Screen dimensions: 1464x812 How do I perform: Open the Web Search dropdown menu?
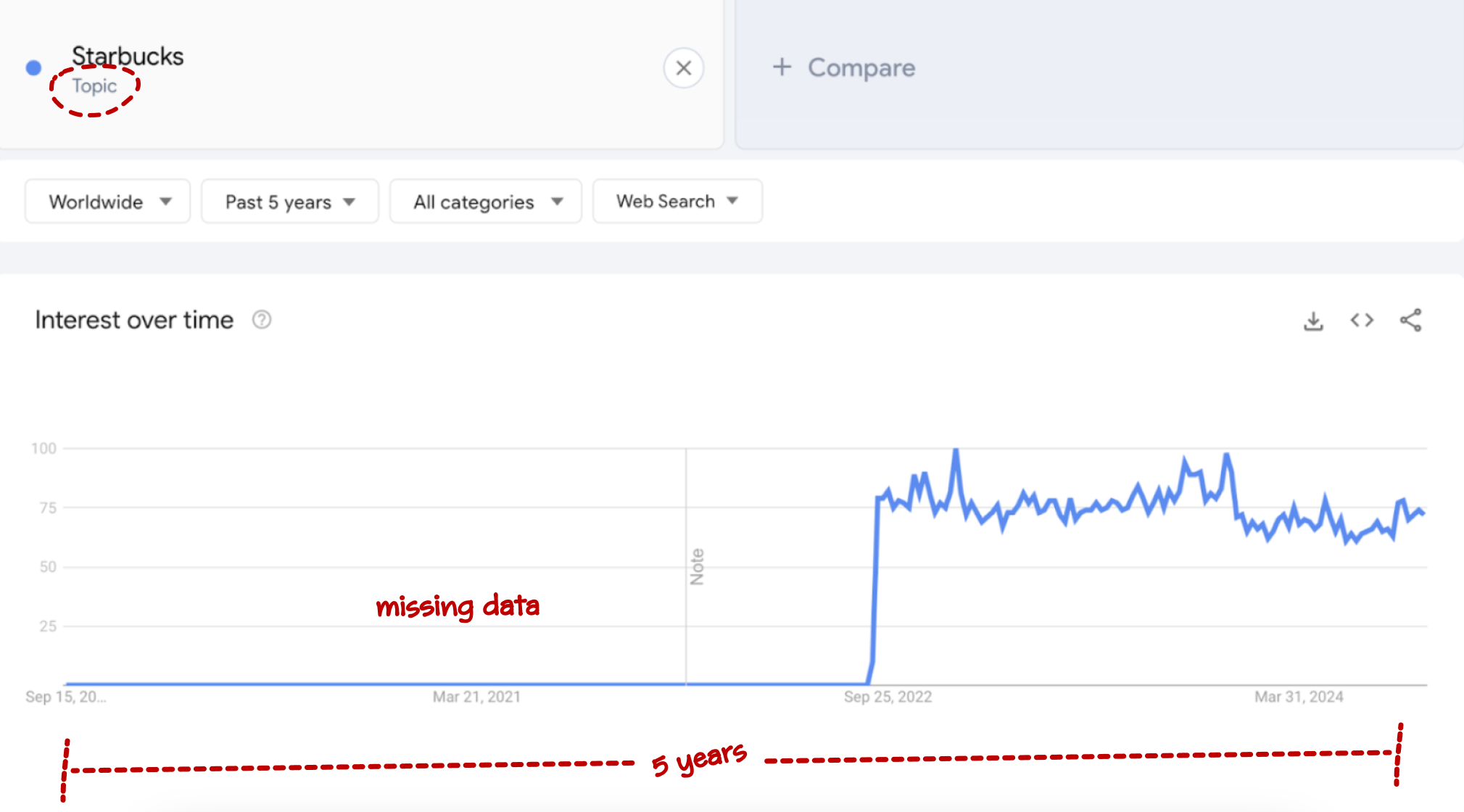(676, 200)
